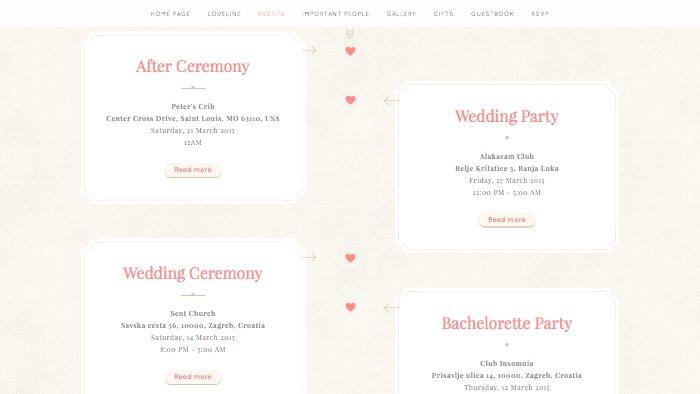Click the heart marker beside After Ceremony
The width and height of the screenshot is (700, 394).
(350, 51)
